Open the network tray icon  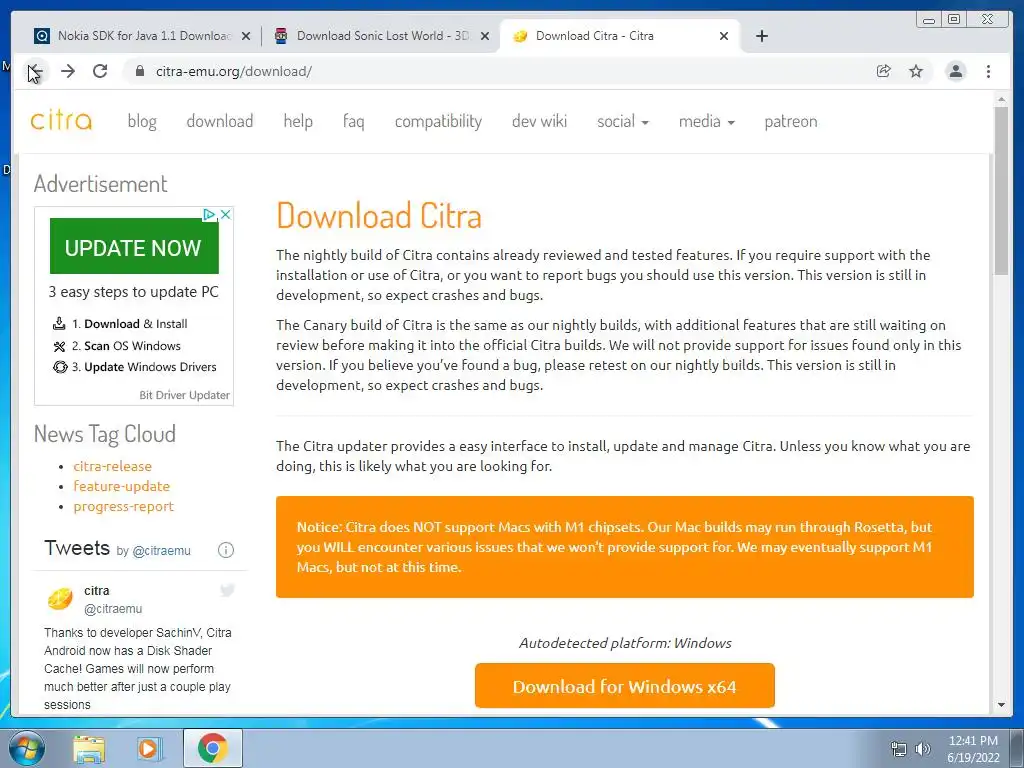(899, 749)
